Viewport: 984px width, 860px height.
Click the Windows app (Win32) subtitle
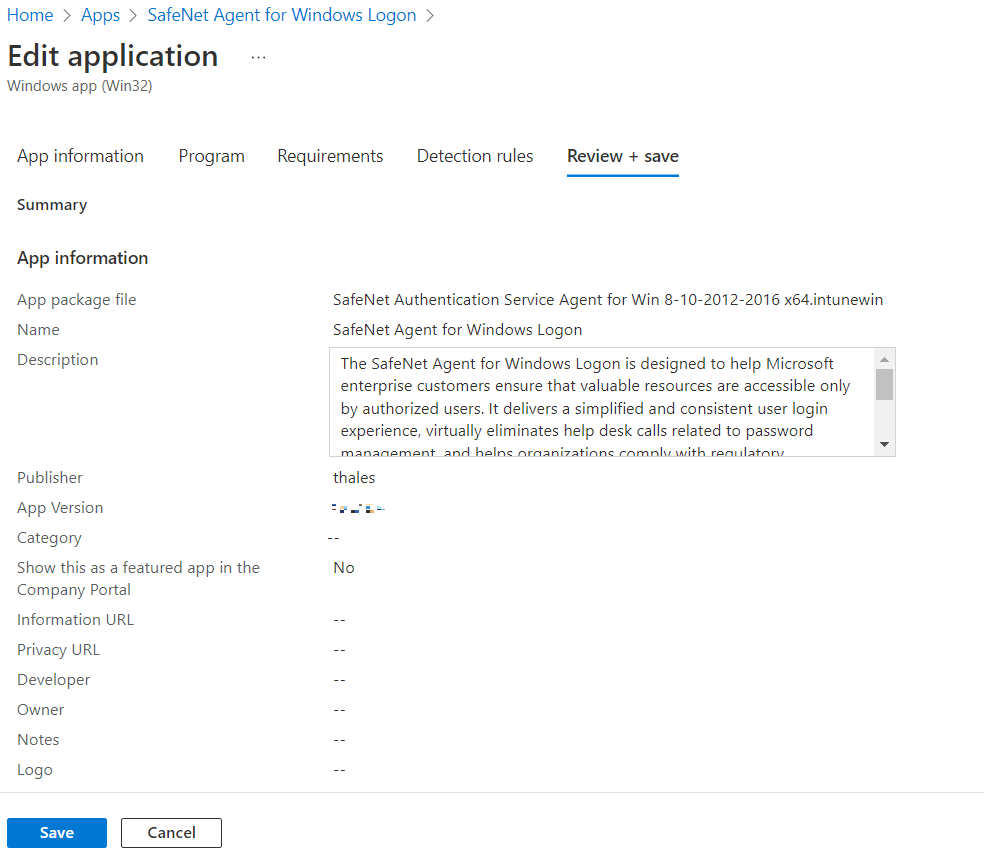tap(80, 86)
